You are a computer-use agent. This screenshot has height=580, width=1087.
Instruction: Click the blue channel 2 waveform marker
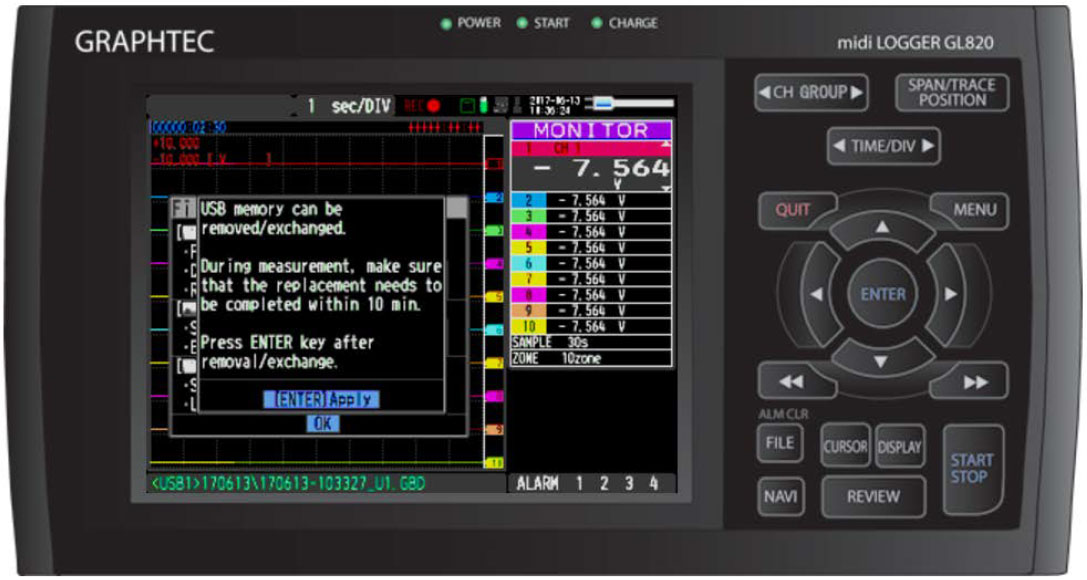point(494,198)
